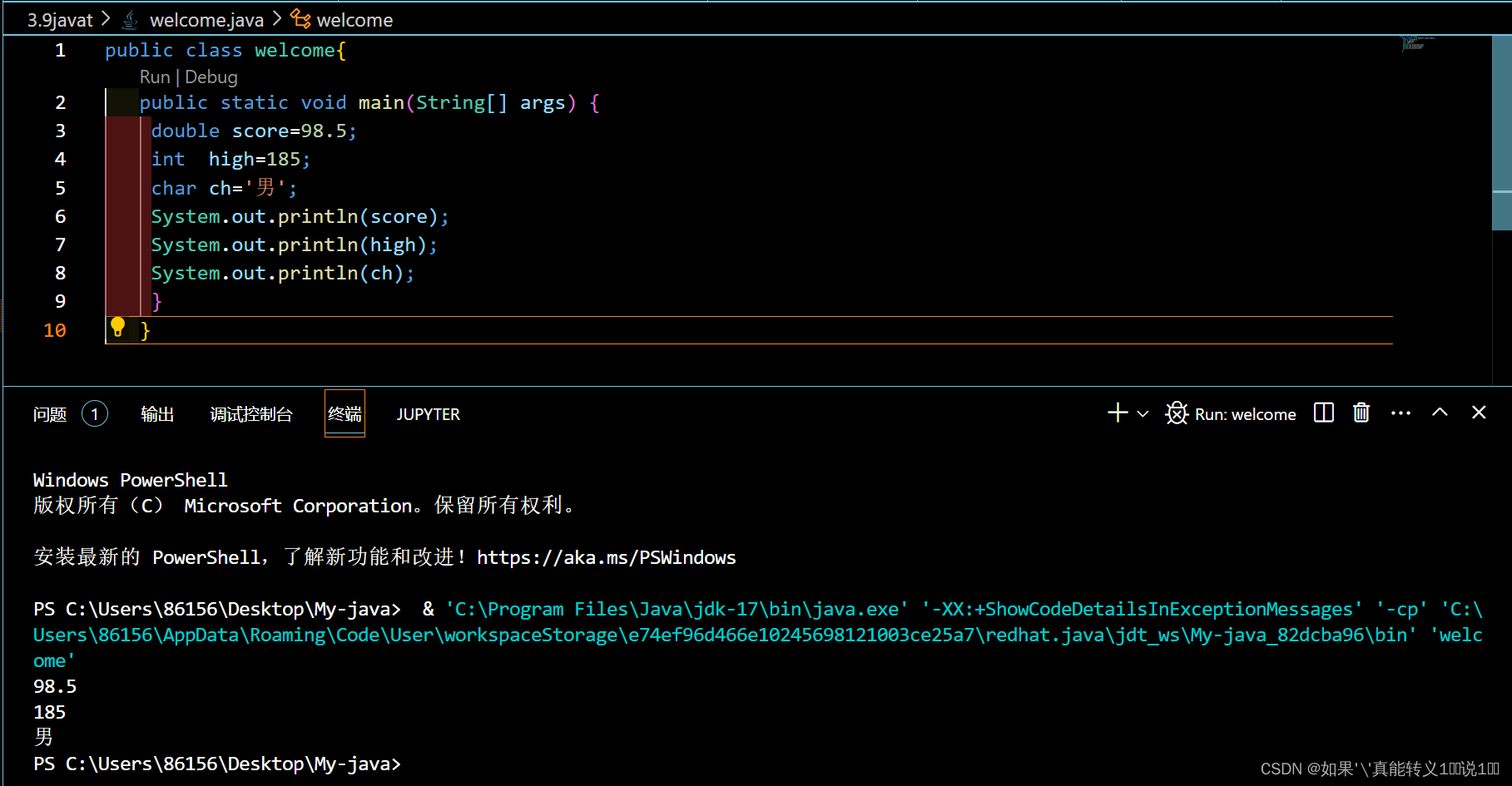Click on 'int high=185;' code line
Screen dimensions: 1512x786
(231, 160)
